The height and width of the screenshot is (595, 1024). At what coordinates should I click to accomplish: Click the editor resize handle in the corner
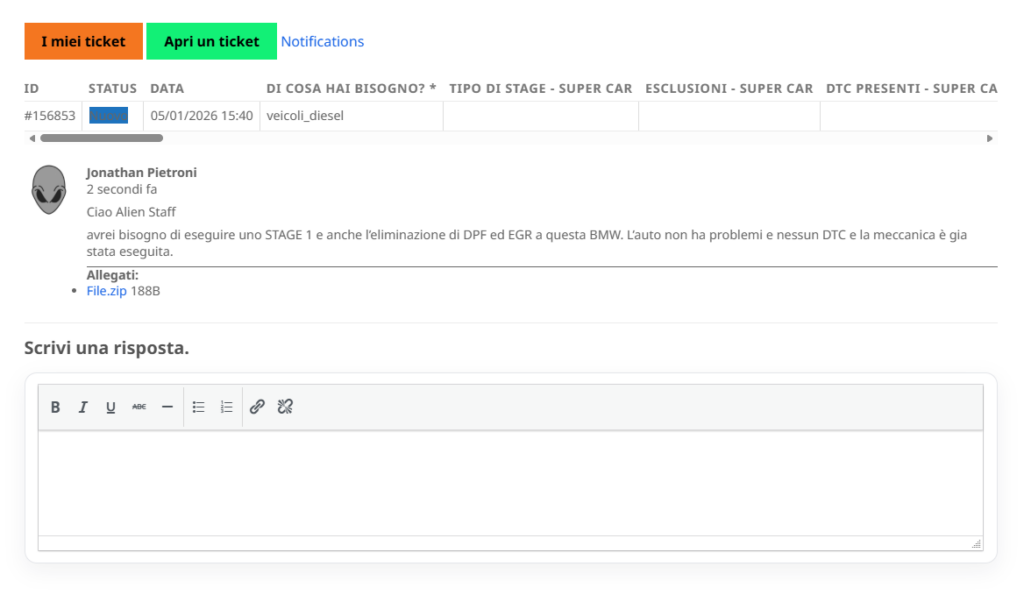tap(976, 543)
